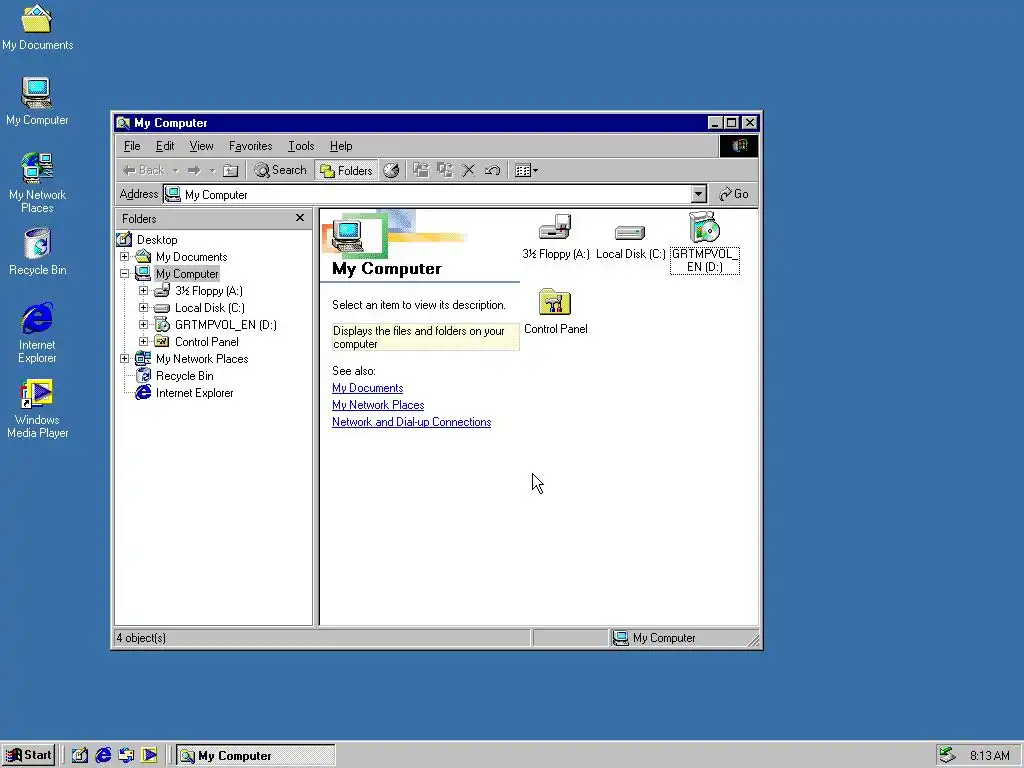This screenshot has width=1024, height=768.
Task: Click the Move To toolbar icon
Action: [421, 170]
